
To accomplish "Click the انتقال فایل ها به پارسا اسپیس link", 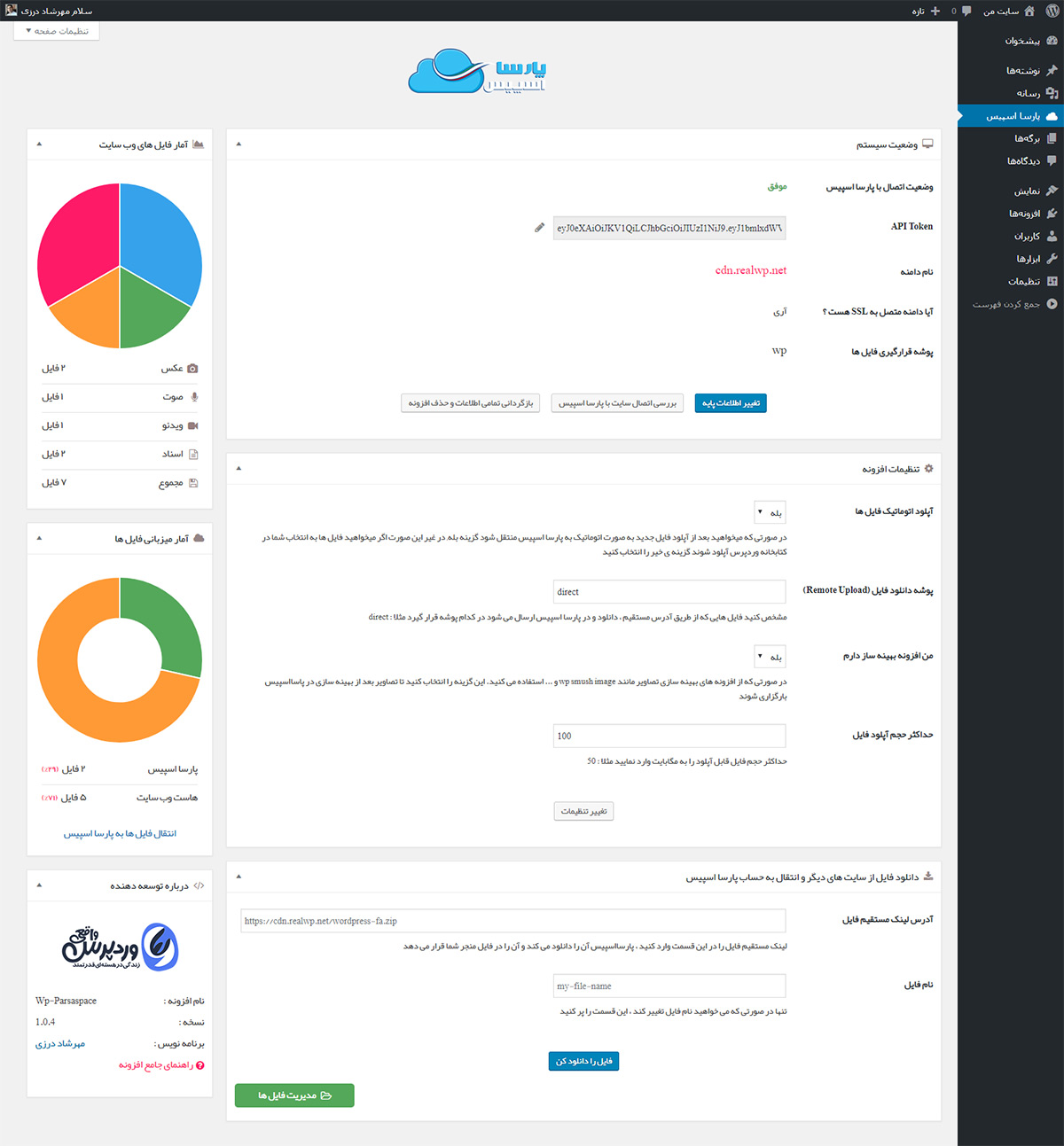I will tap(120, 833).
